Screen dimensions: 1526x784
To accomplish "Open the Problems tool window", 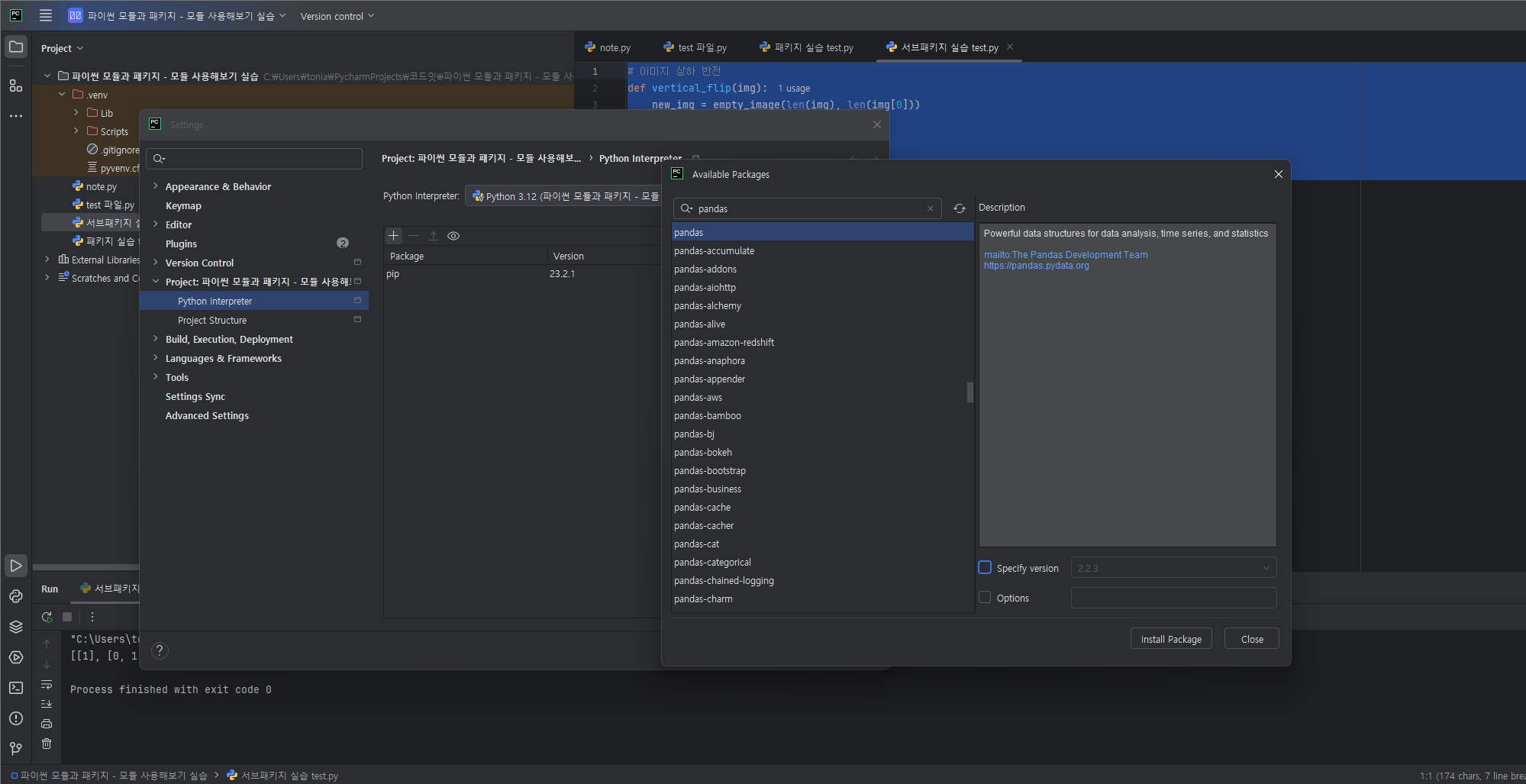I will (x=16, y=718).
